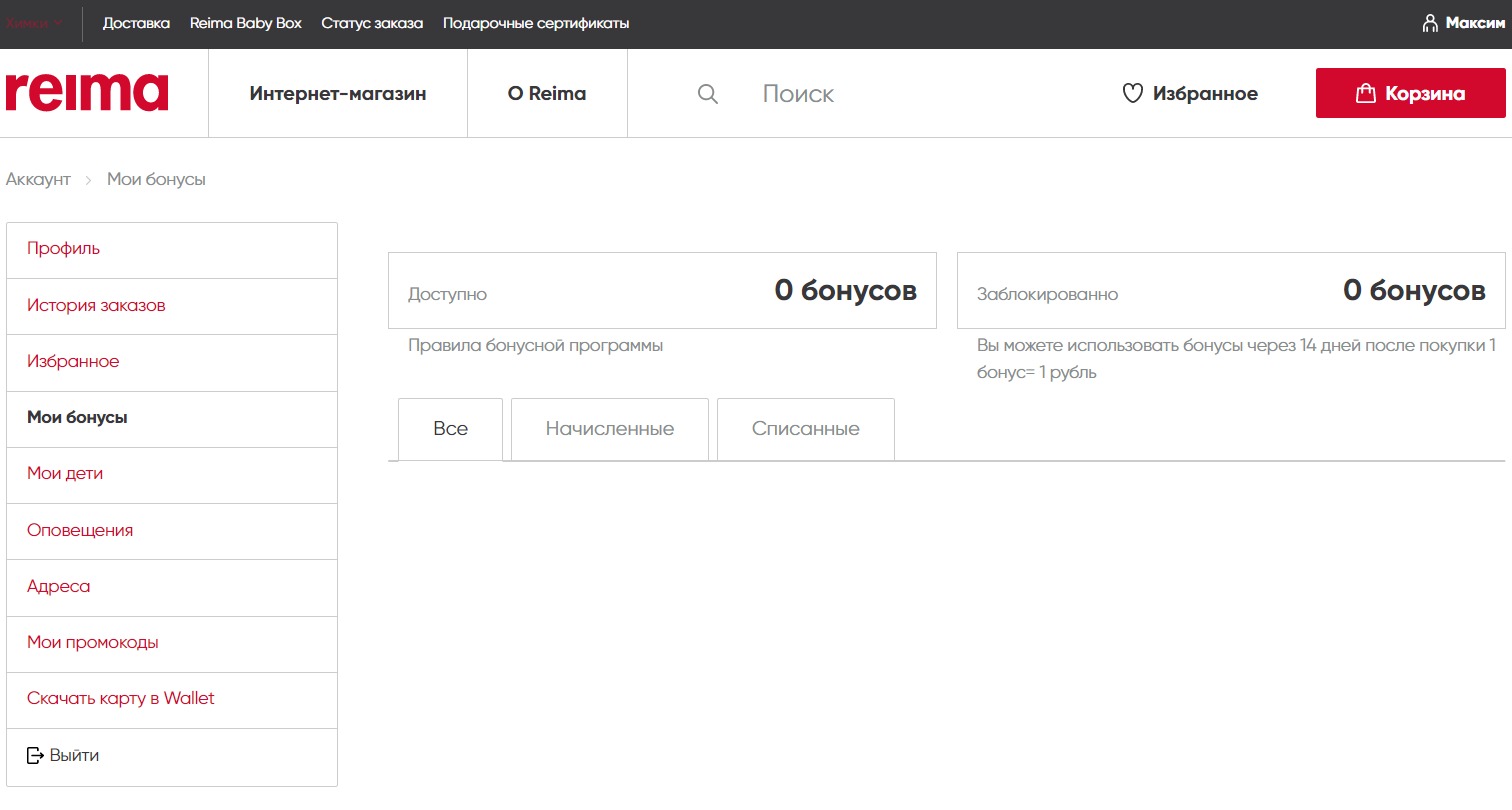Select Мои бонусы in the sidebar
The image size is (1512, 810).
(172, 418)
